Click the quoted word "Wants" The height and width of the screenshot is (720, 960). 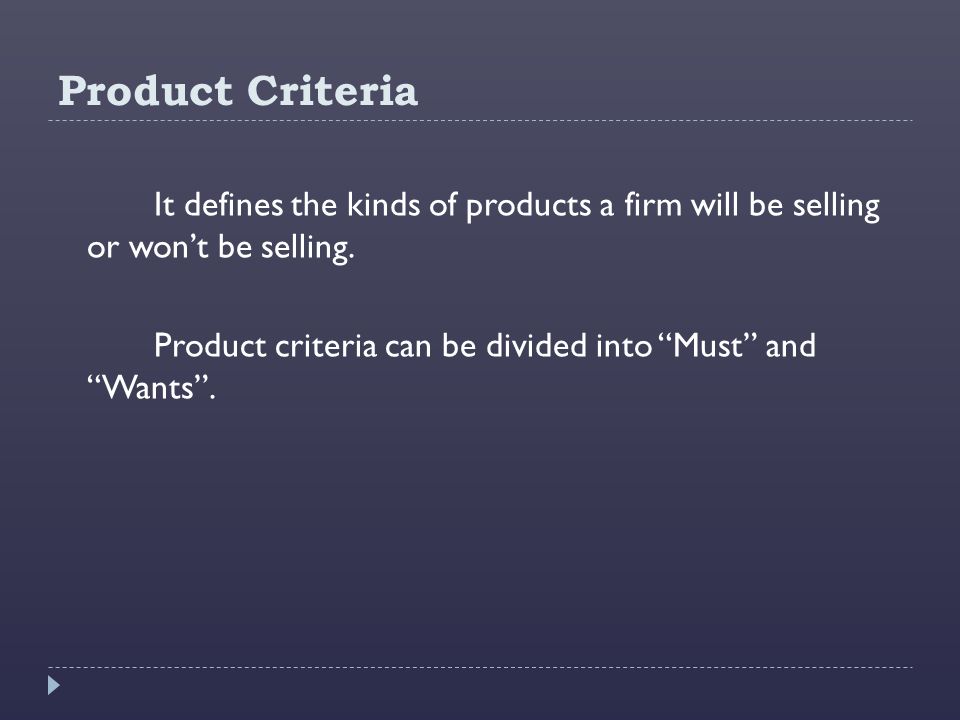pos(148,388)
